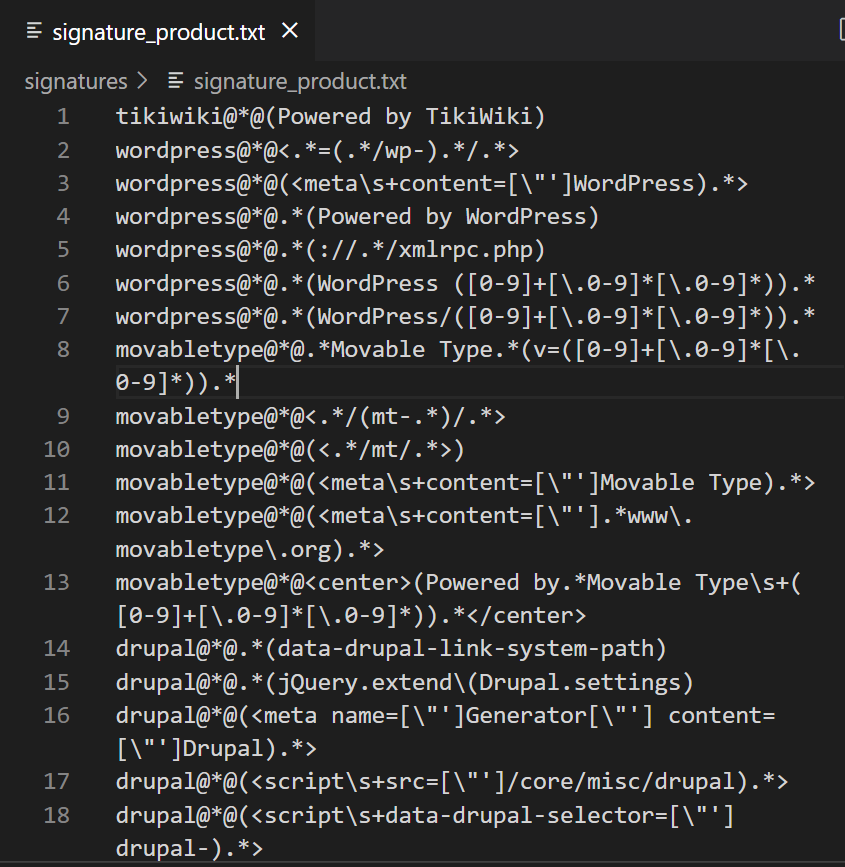
Task: Click the data-drupal-link-system-path line
Action: click(391, 649)
